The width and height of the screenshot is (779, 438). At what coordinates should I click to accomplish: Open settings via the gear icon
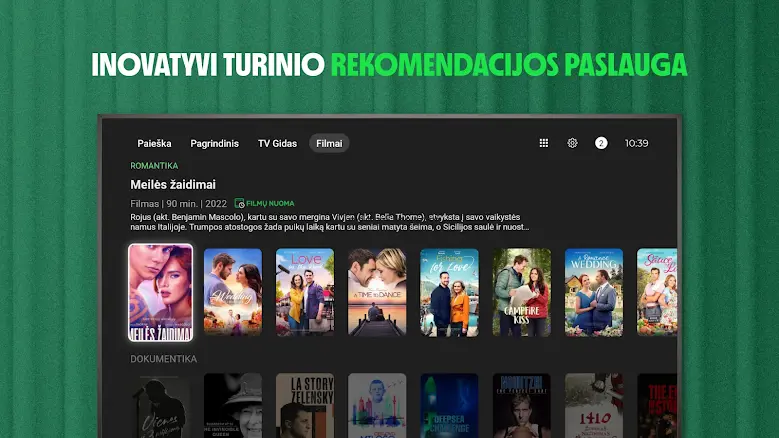coord(572,143)
